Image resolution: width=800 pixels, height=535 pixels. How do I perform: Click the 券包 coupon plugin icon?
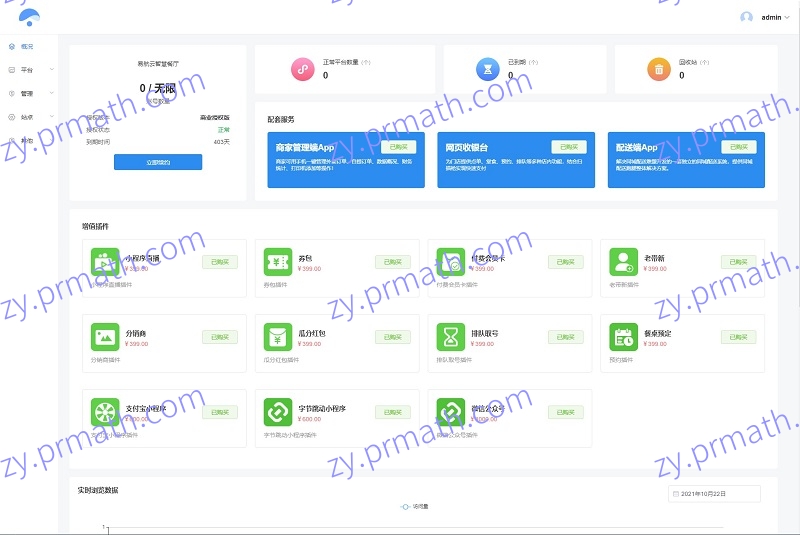pos(278,262)
